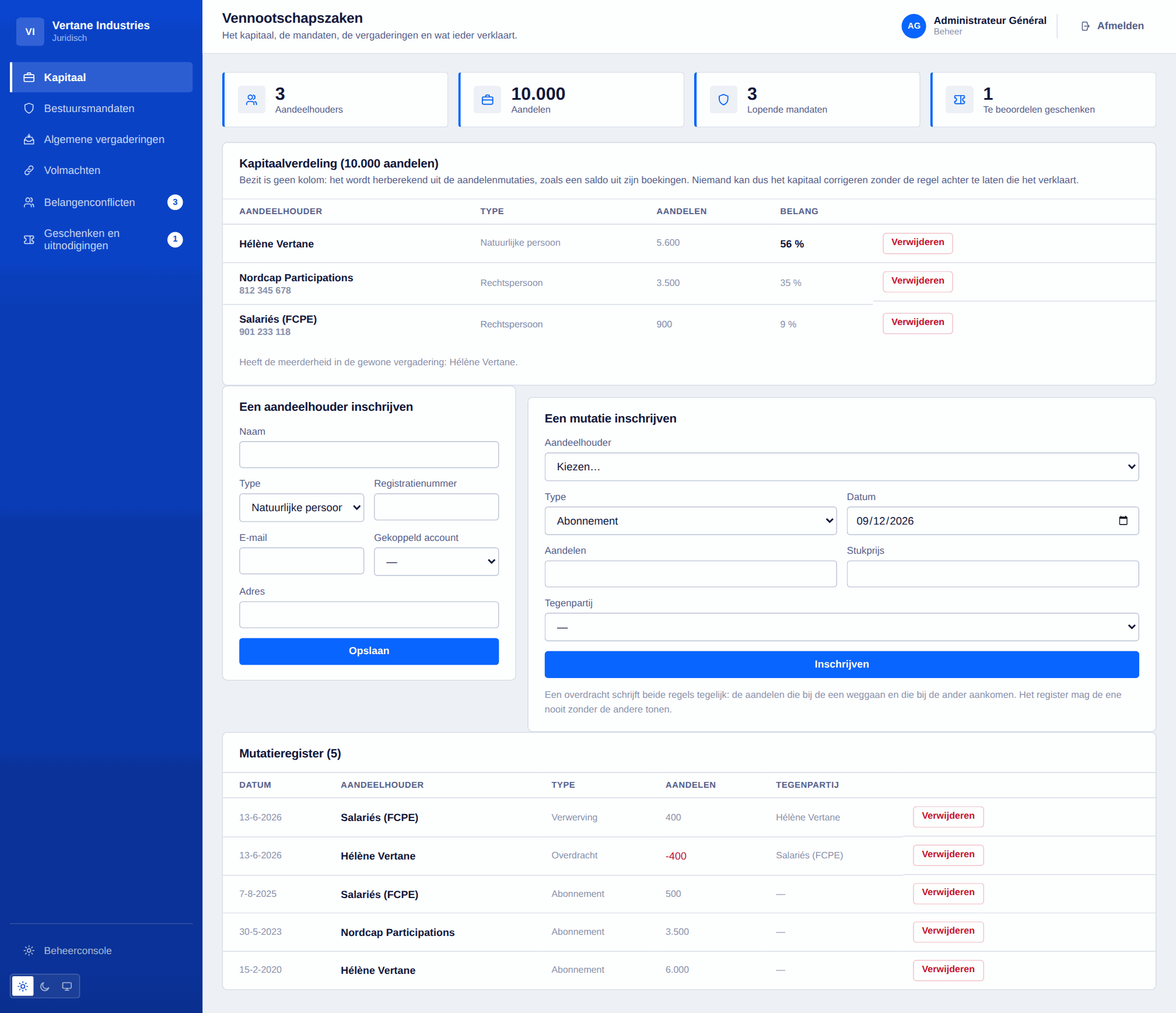The height and width of the screenshot is (1013, 1176).
Task: Remove shareholder Nordcap Participations
Action: [x=917, y=282]
